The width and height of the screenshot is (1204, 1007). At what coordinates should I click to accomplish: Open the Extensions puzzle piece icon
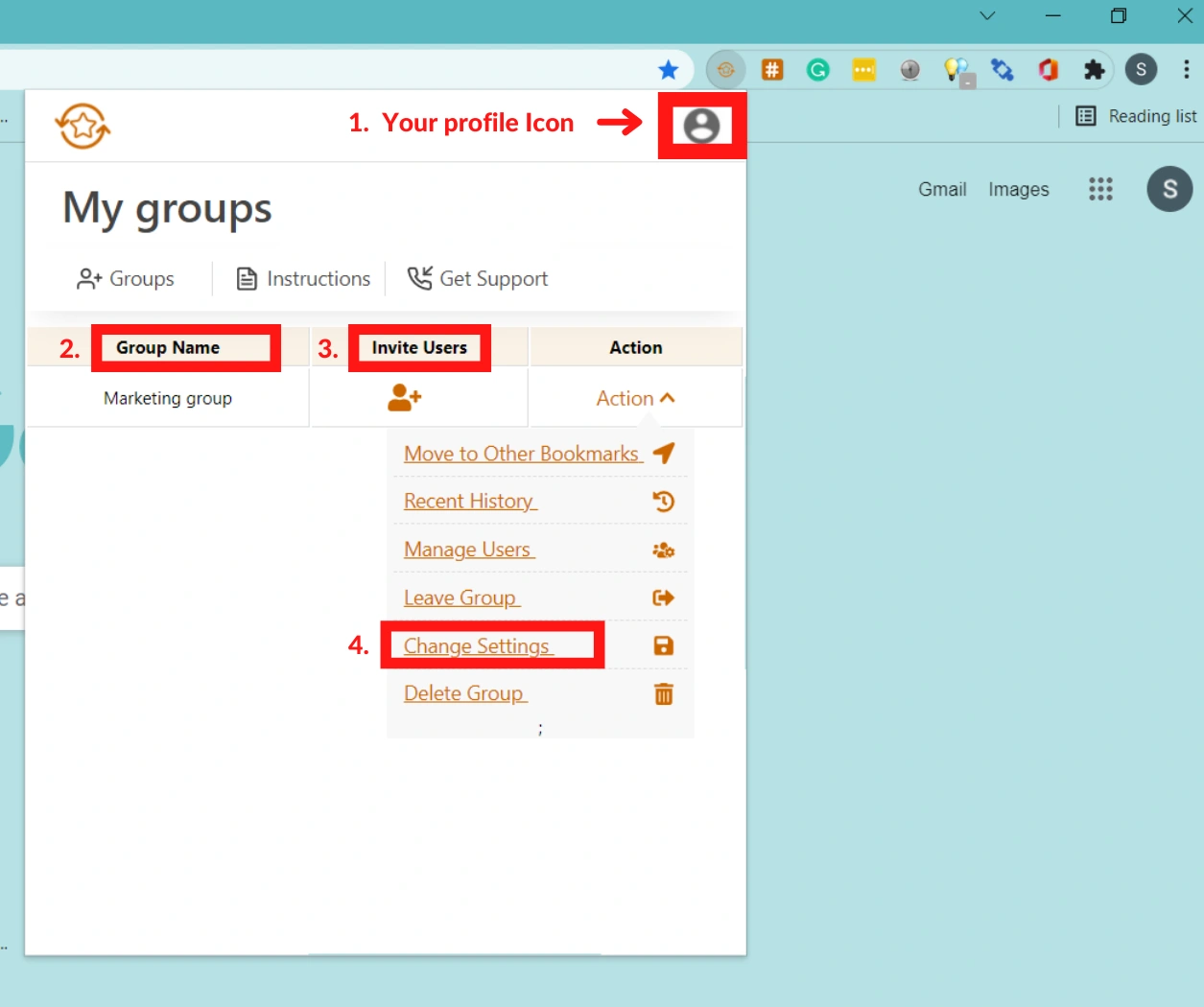pos(1094,69)
